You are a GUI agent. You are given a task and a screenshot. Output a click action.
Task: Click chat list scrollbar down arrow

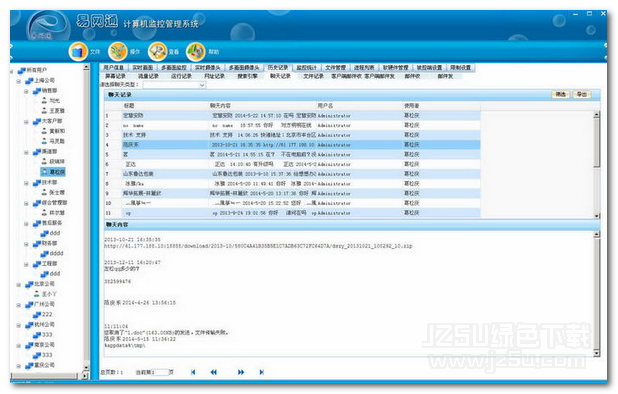597,216
